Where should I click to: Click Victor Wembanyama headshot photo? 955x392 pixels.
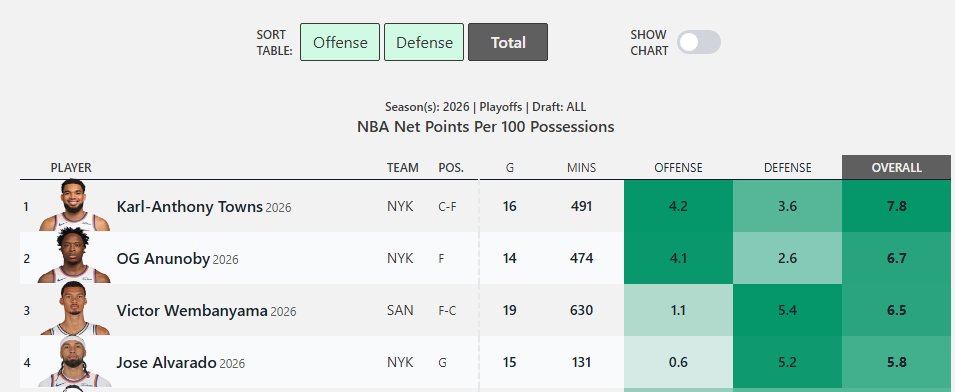74,309
